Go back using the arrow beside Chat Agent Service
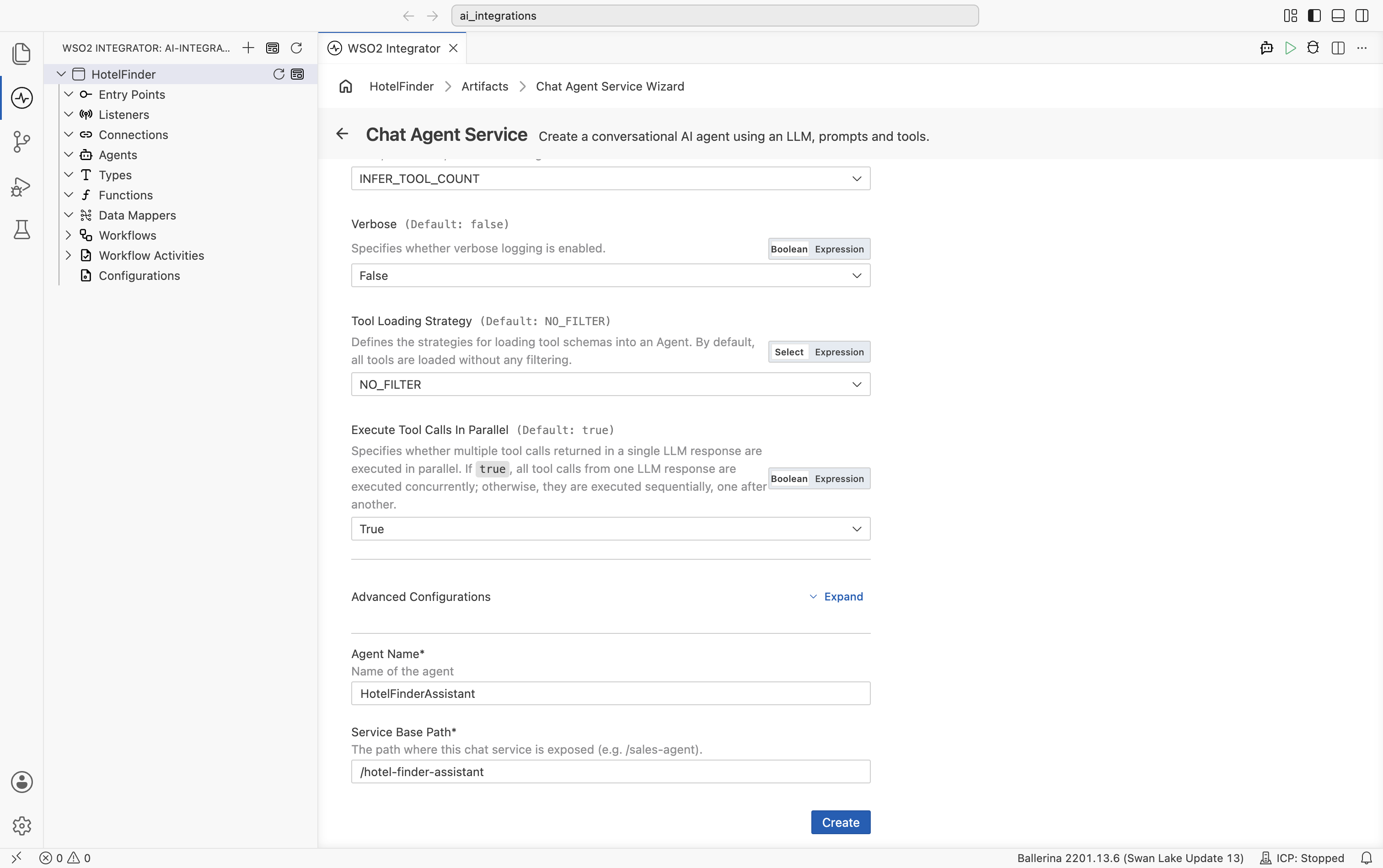1383x868 pixels. pos(342,134)
